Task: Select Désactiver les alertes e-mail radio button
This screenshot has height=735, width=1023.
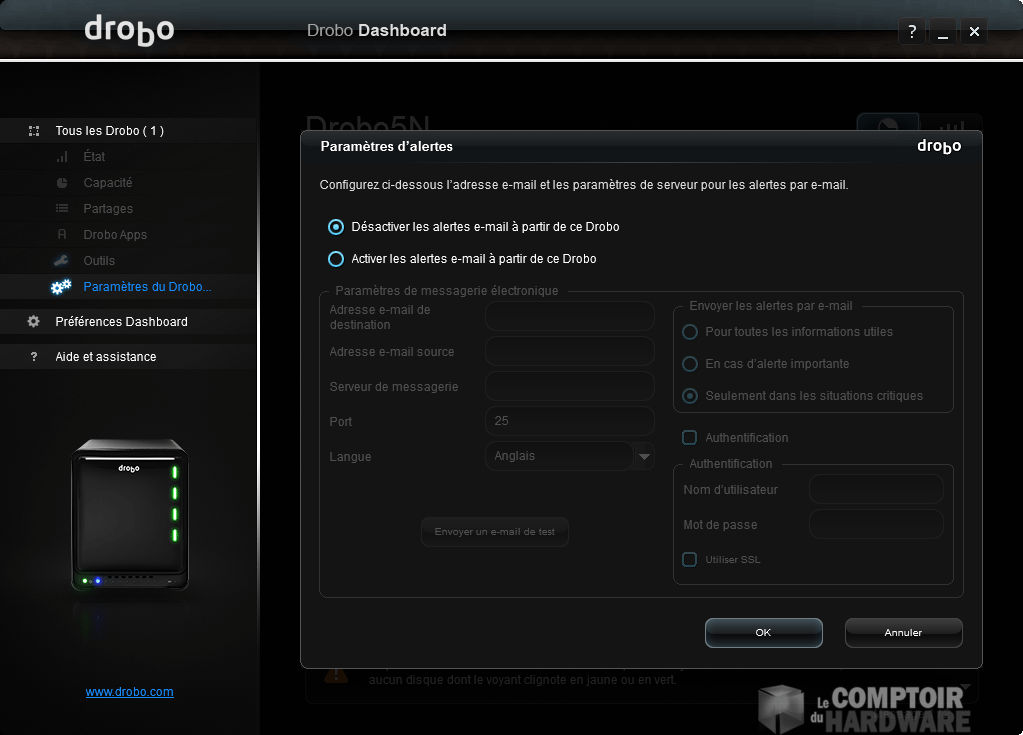Action: point(336,227)
